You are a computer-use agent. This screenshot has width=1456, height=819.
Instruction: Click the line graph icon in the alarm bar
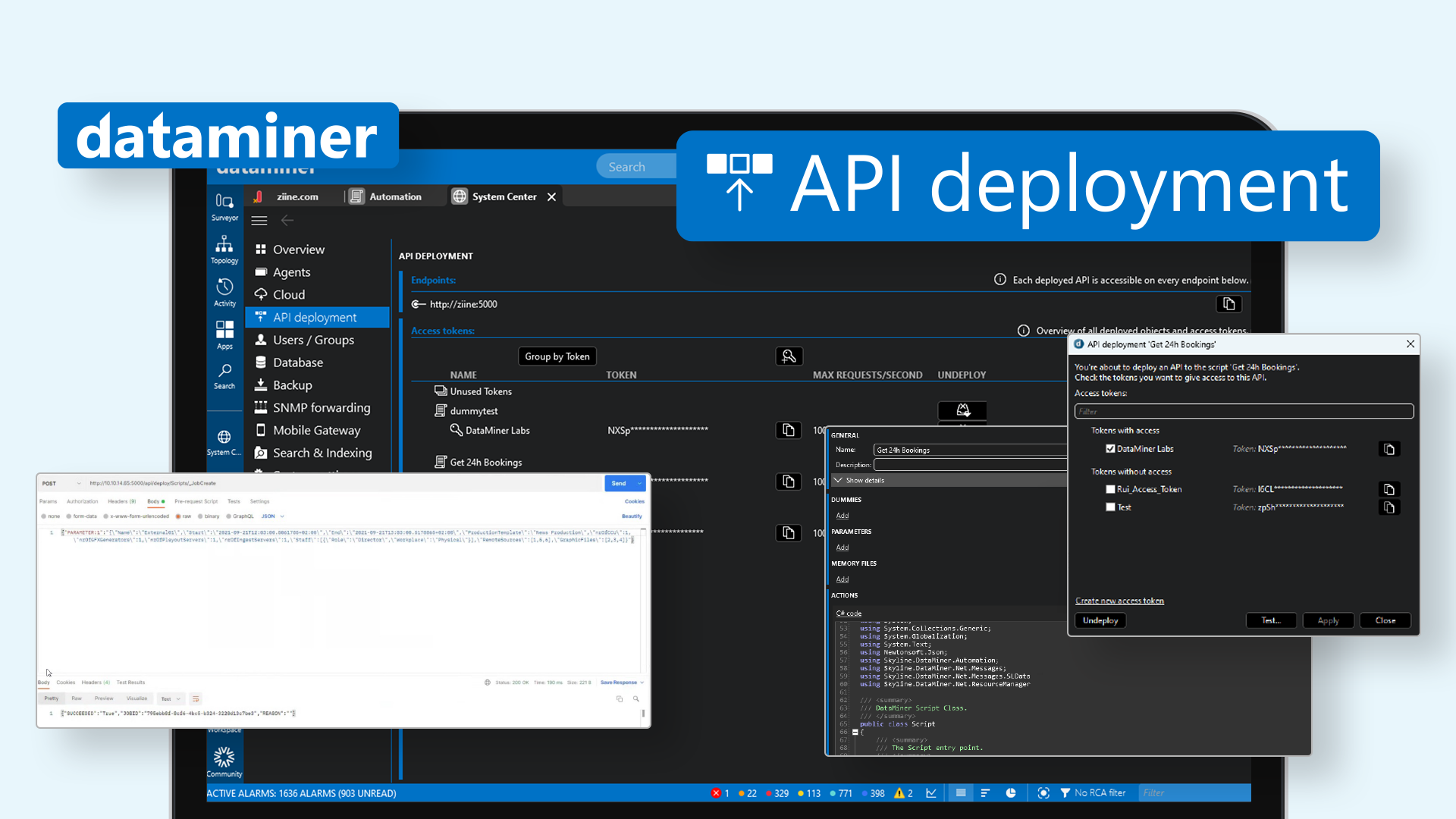[x=931, y=793]
